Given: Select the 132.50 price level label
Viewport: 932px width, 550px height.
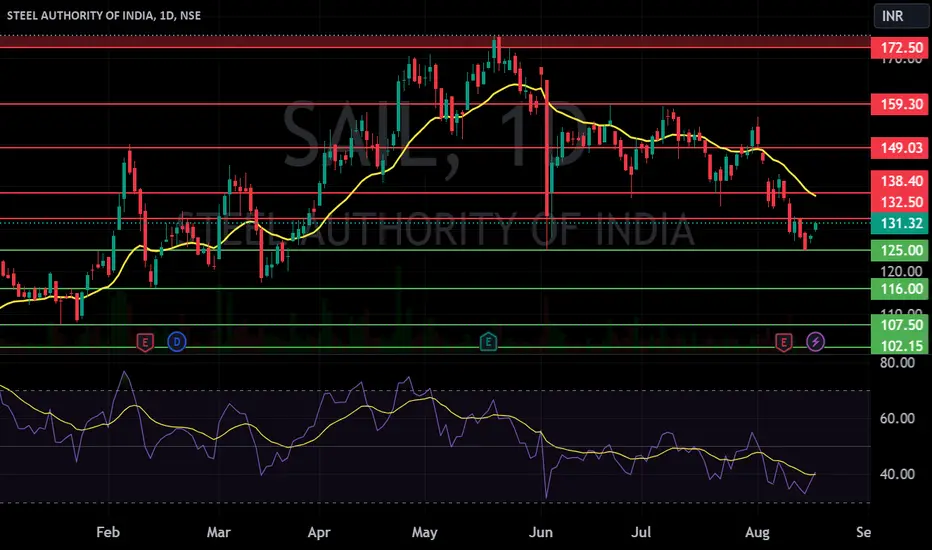Looking at the screenshot, I should click(899, 202).
